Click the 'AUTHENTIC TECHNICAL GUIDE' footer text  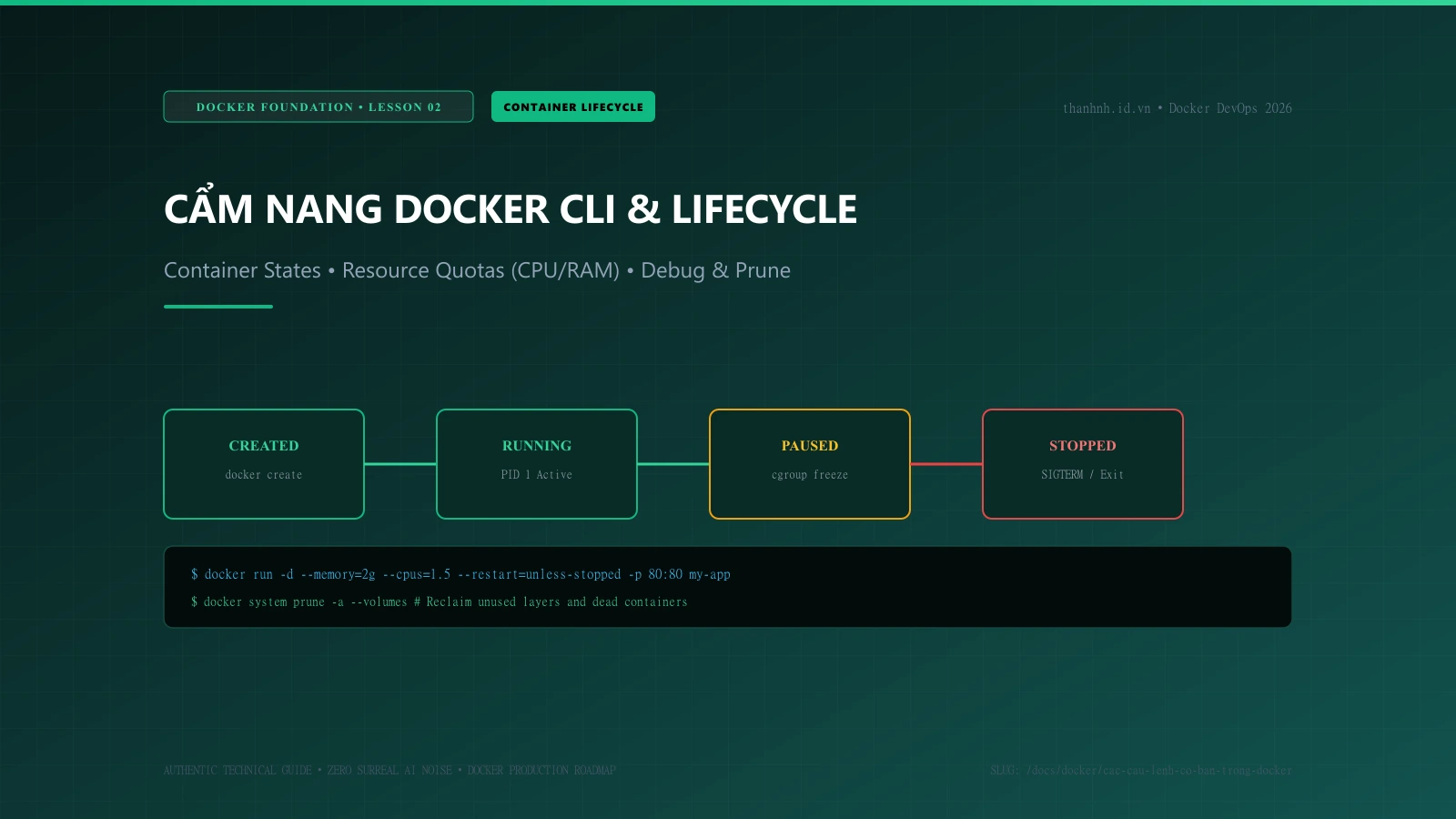point(389,770)
